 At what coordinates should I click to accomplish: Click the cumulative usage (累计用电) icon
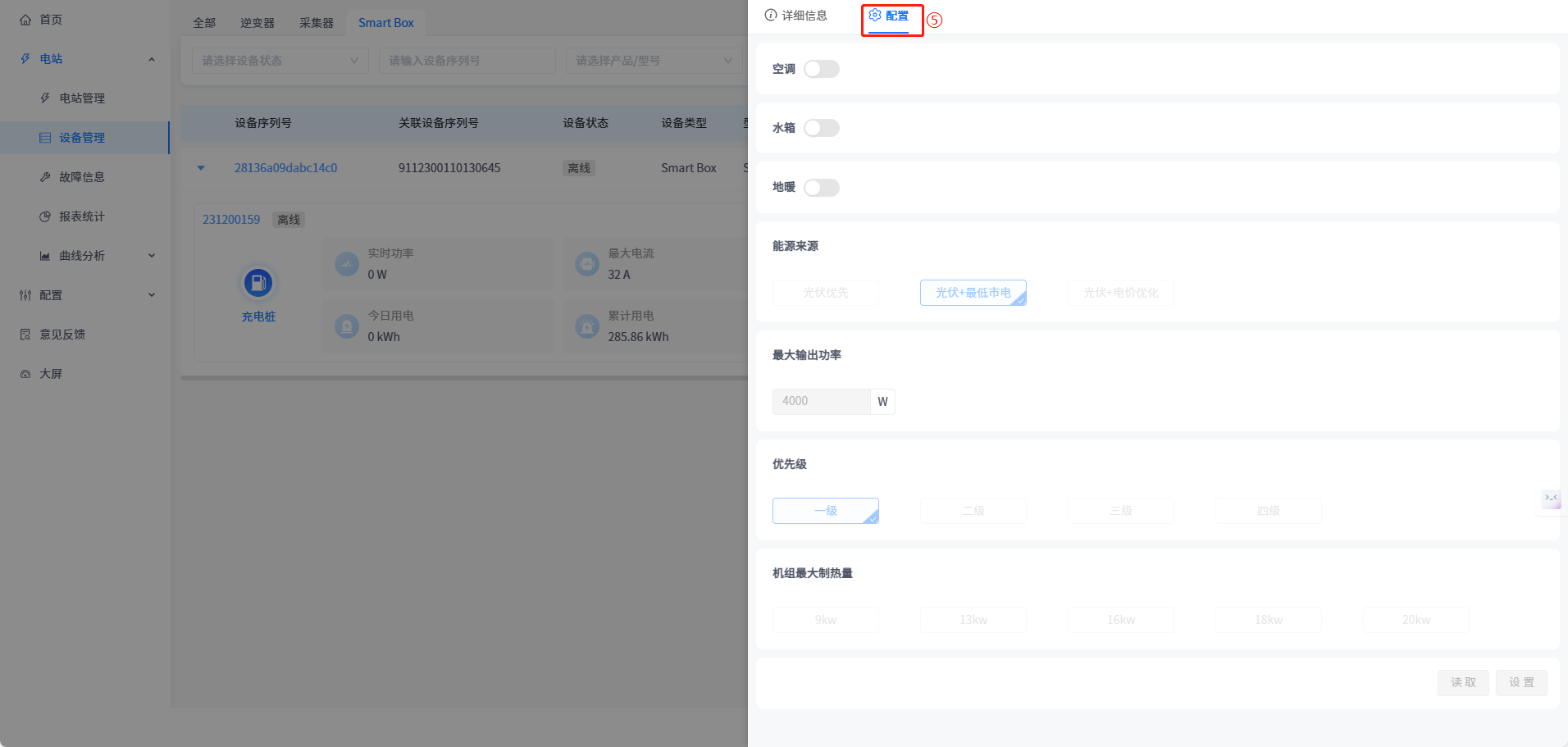point(587,326)
